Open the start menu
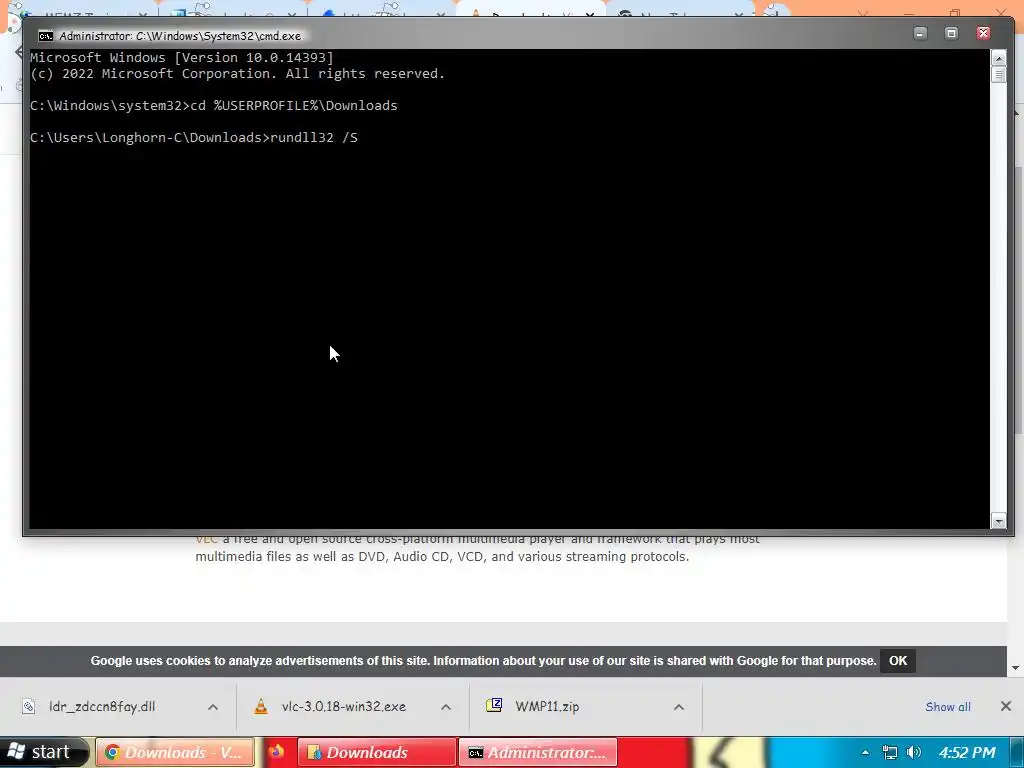The image size is (1024, 768). click(42, 752)
